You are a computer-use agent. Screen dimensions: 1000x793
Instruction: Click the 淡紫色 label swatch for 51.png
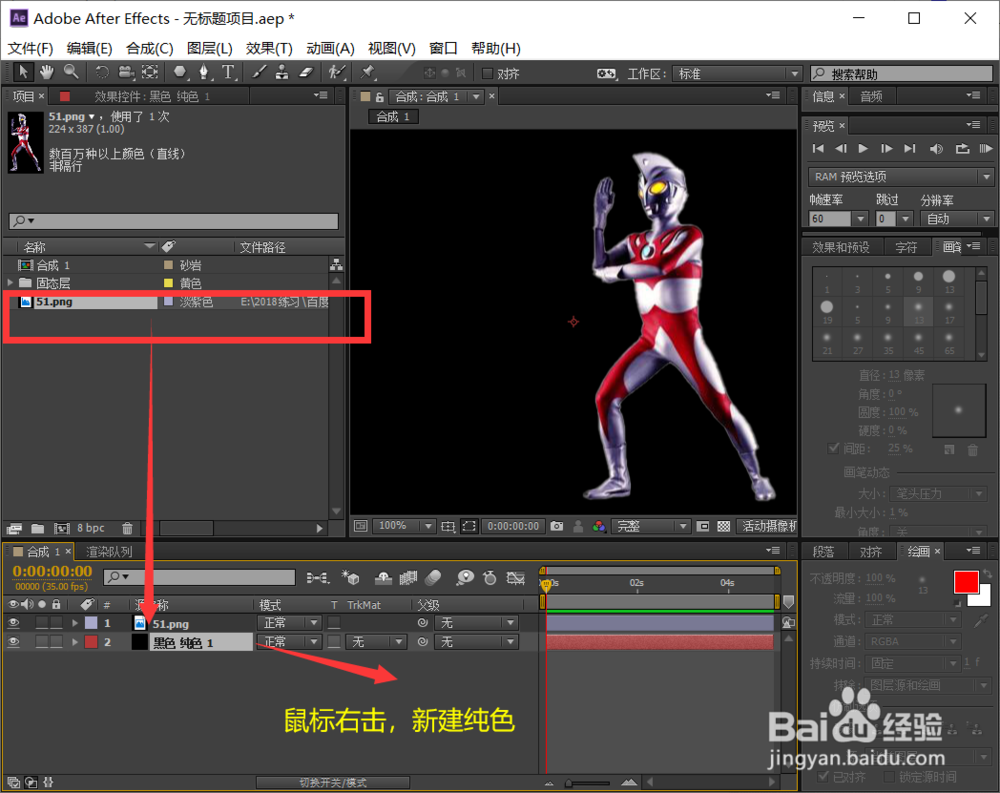(168, 301)
